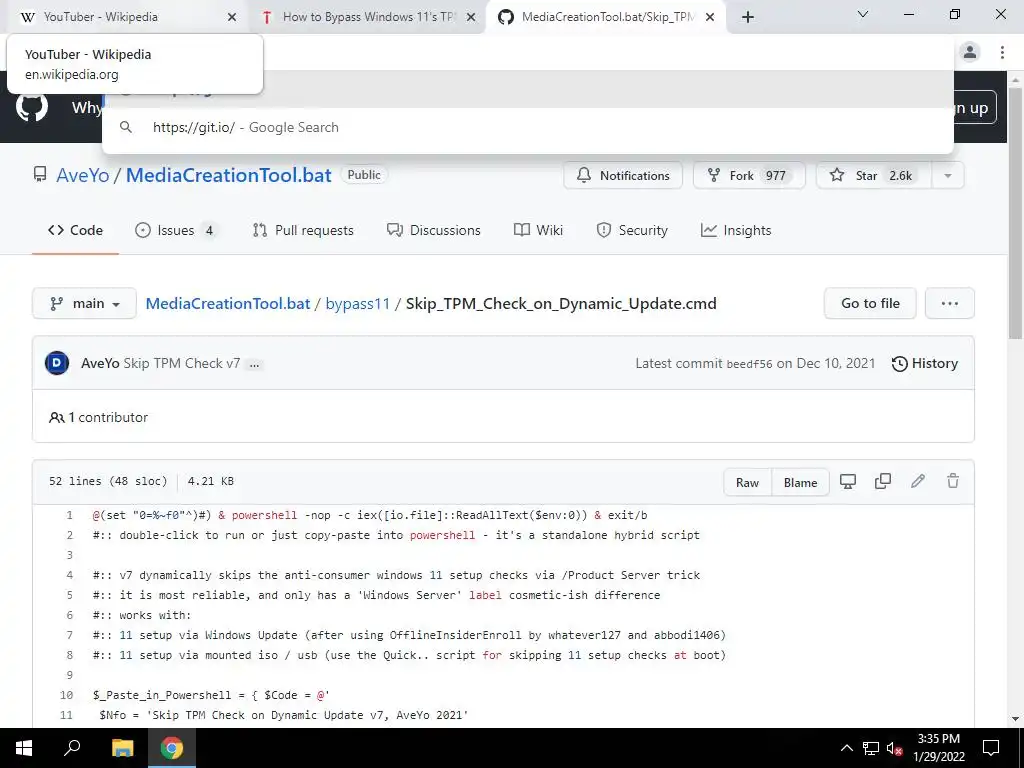The image size is (1024, 768).
Task: Click the GitHub octocat logo
Action: [x=31, y=107]
